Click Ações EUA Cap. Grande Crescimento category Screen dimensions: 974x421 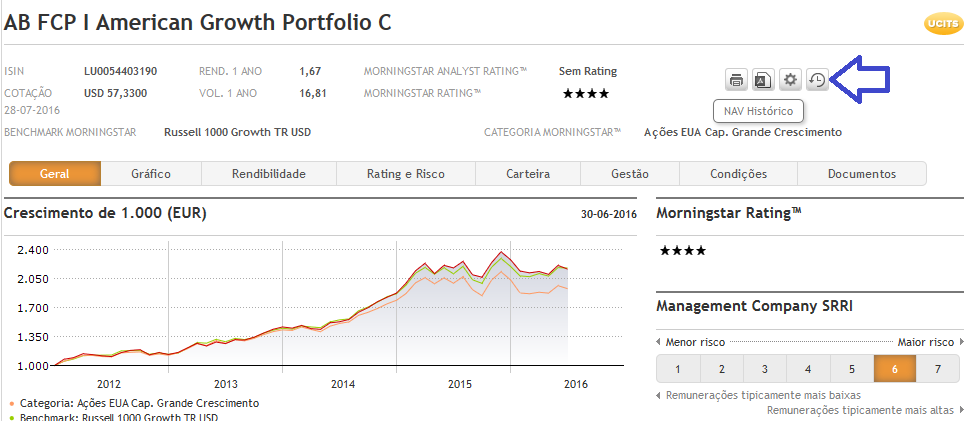click(x=741, y=132)
